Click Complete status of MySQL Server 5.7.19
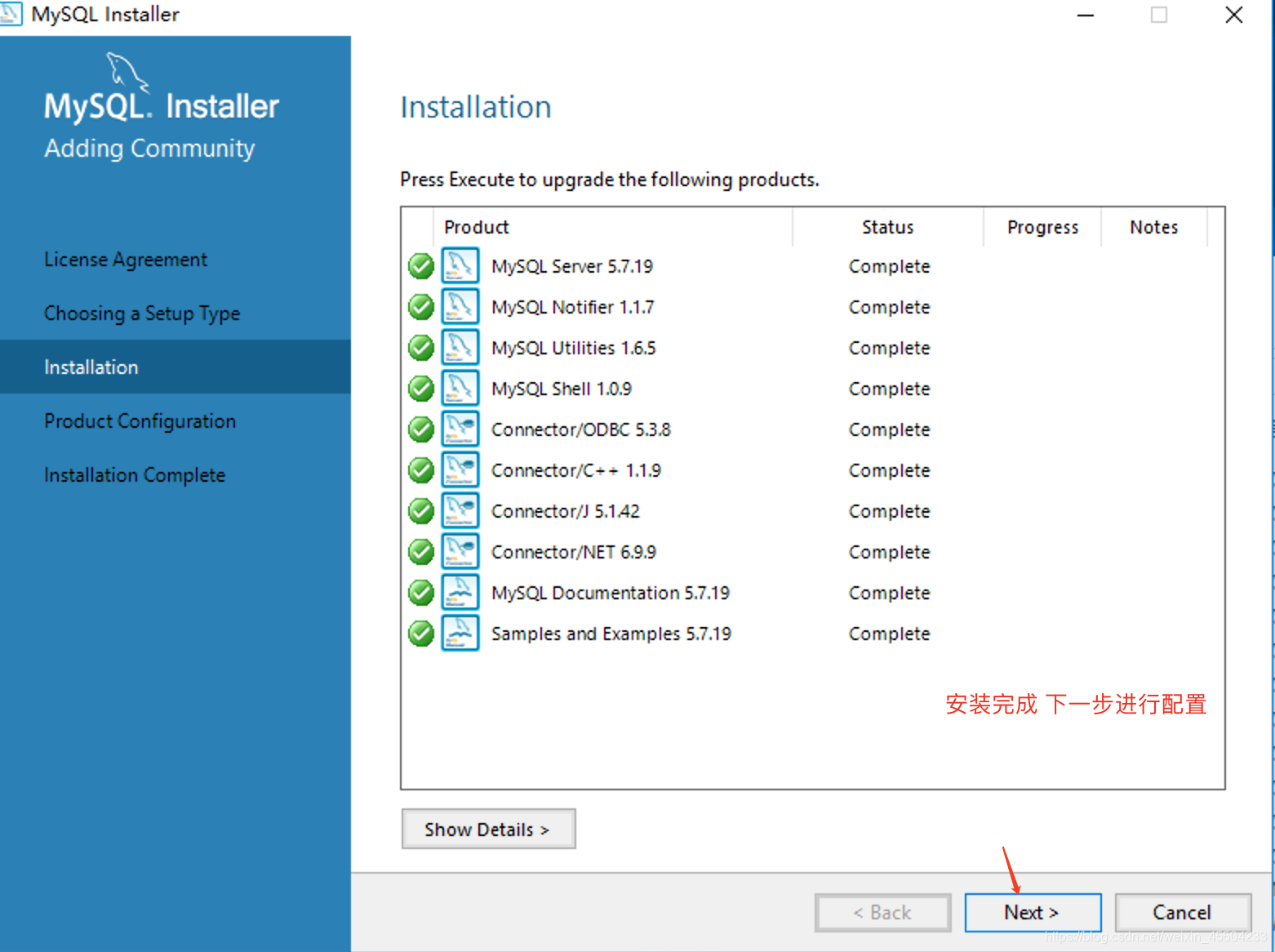 point(890,266)
